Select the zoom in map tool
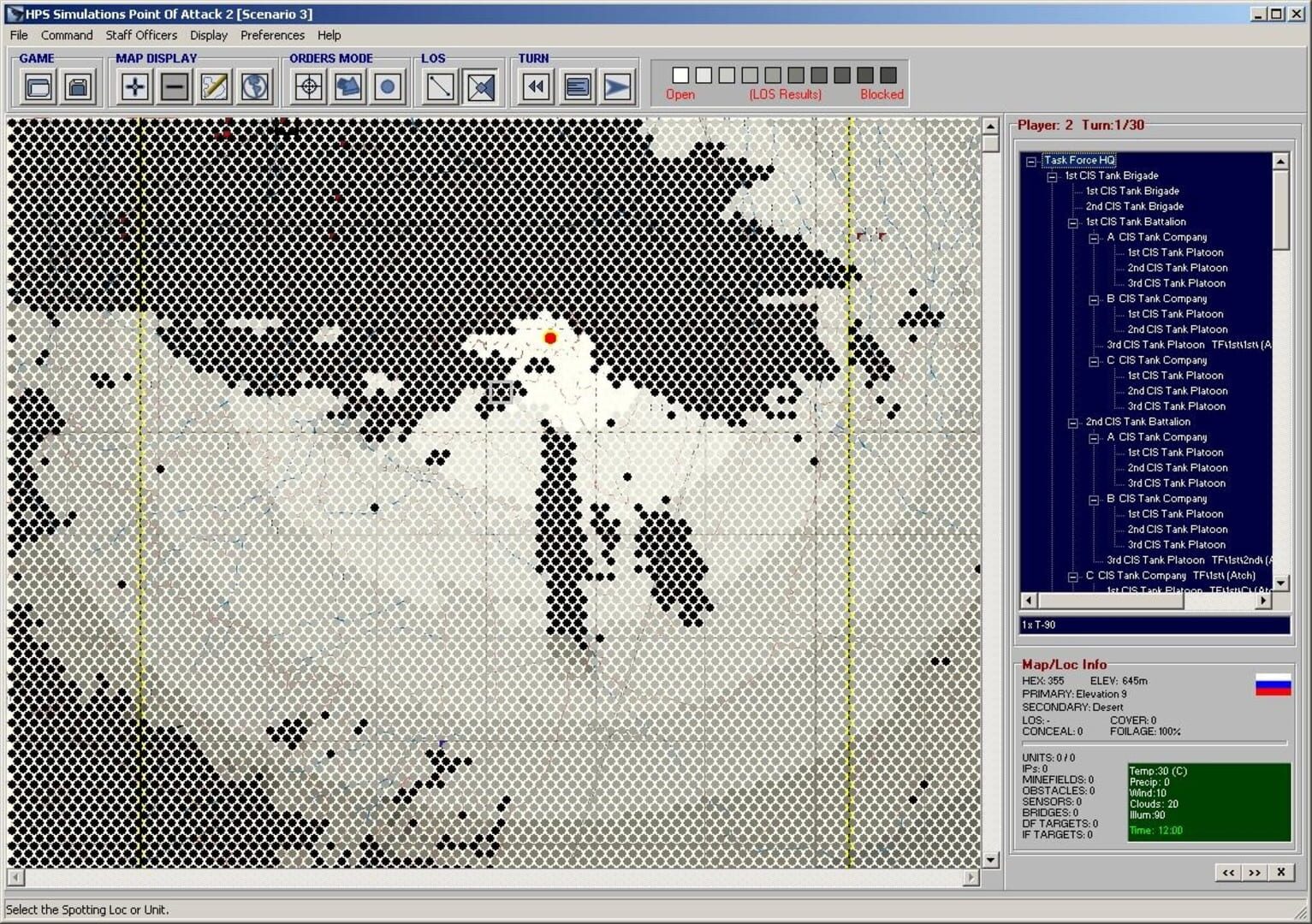The image size is (1312, 924). tap(134, 86)
